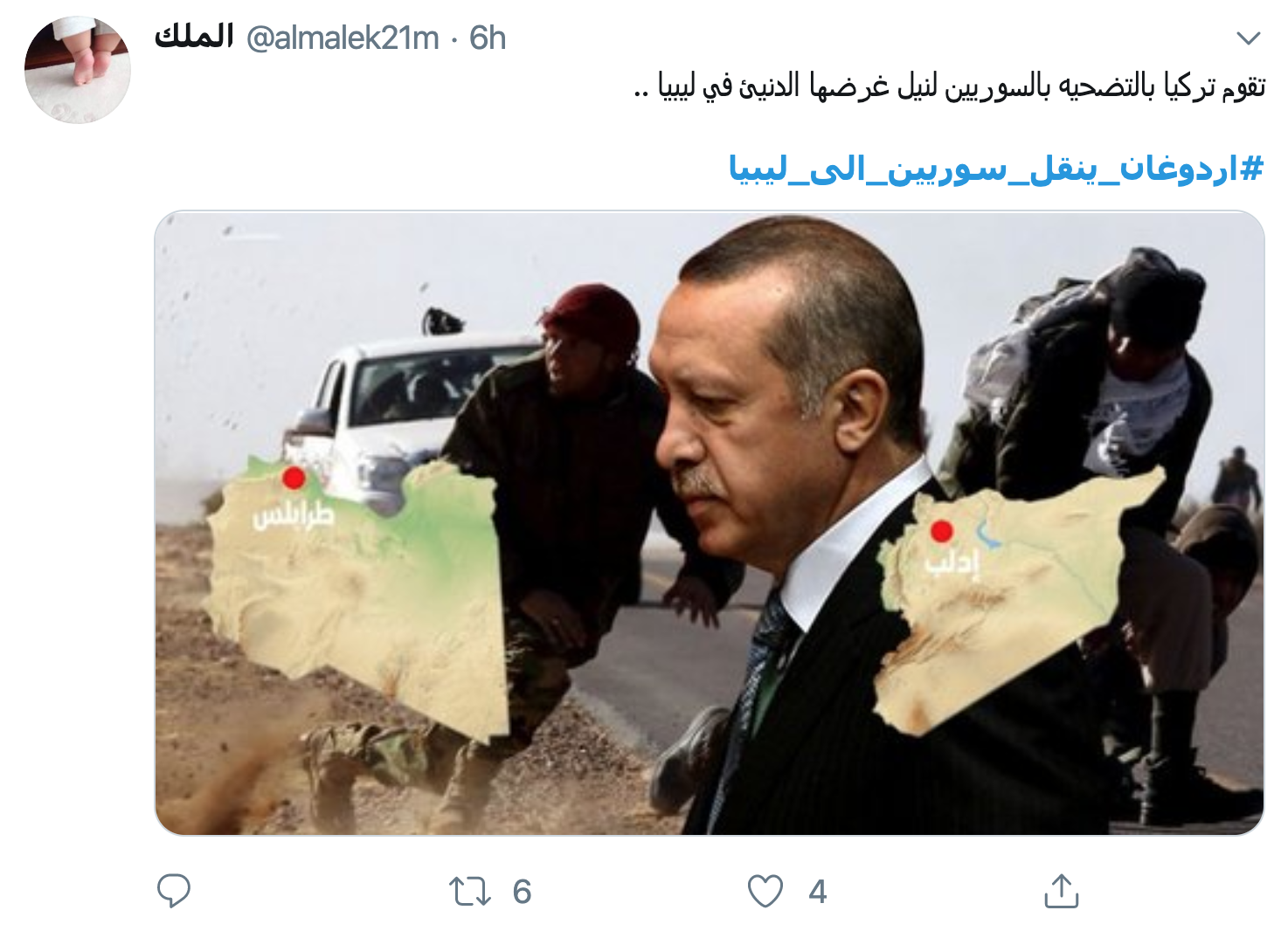This screenshot has height=931, width=1288.
Task: Click the likes count number 4
Action: (818, 892)
